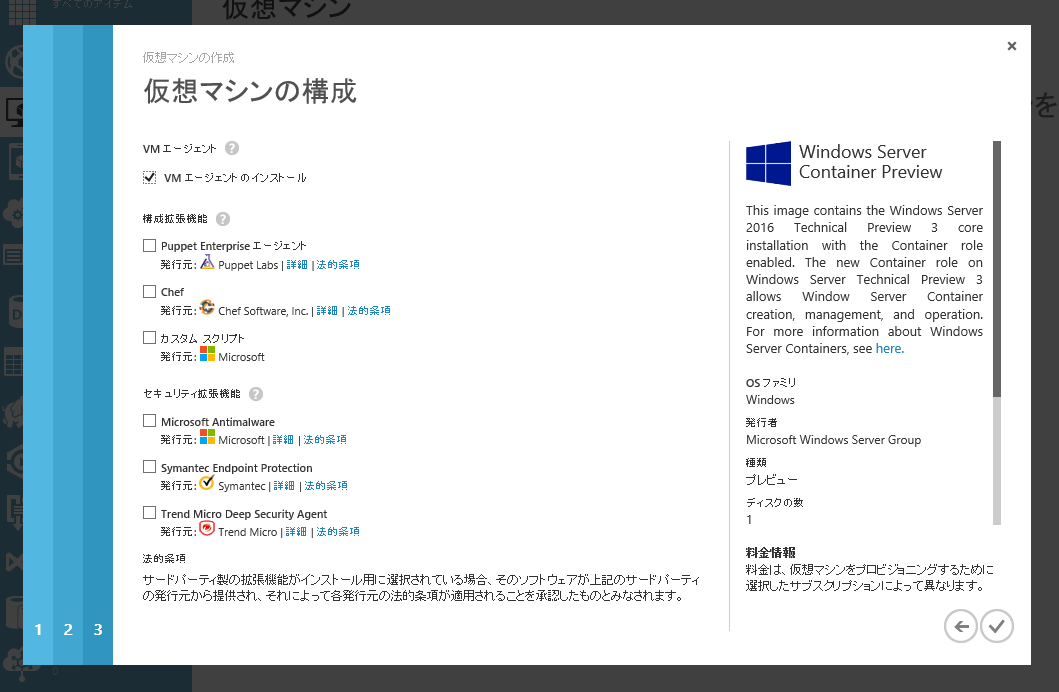Go back with the left arrow button
Screen dimensions: 1059x692
[x=960, y=627]
